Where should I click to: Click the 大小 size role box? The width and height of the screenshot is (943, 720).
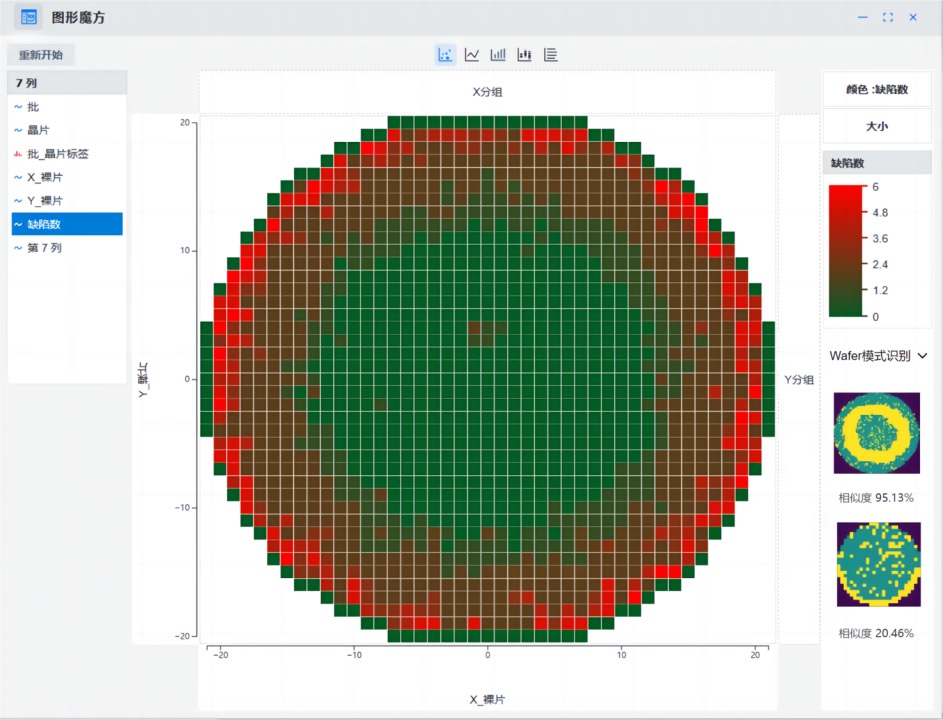point(877,126)
